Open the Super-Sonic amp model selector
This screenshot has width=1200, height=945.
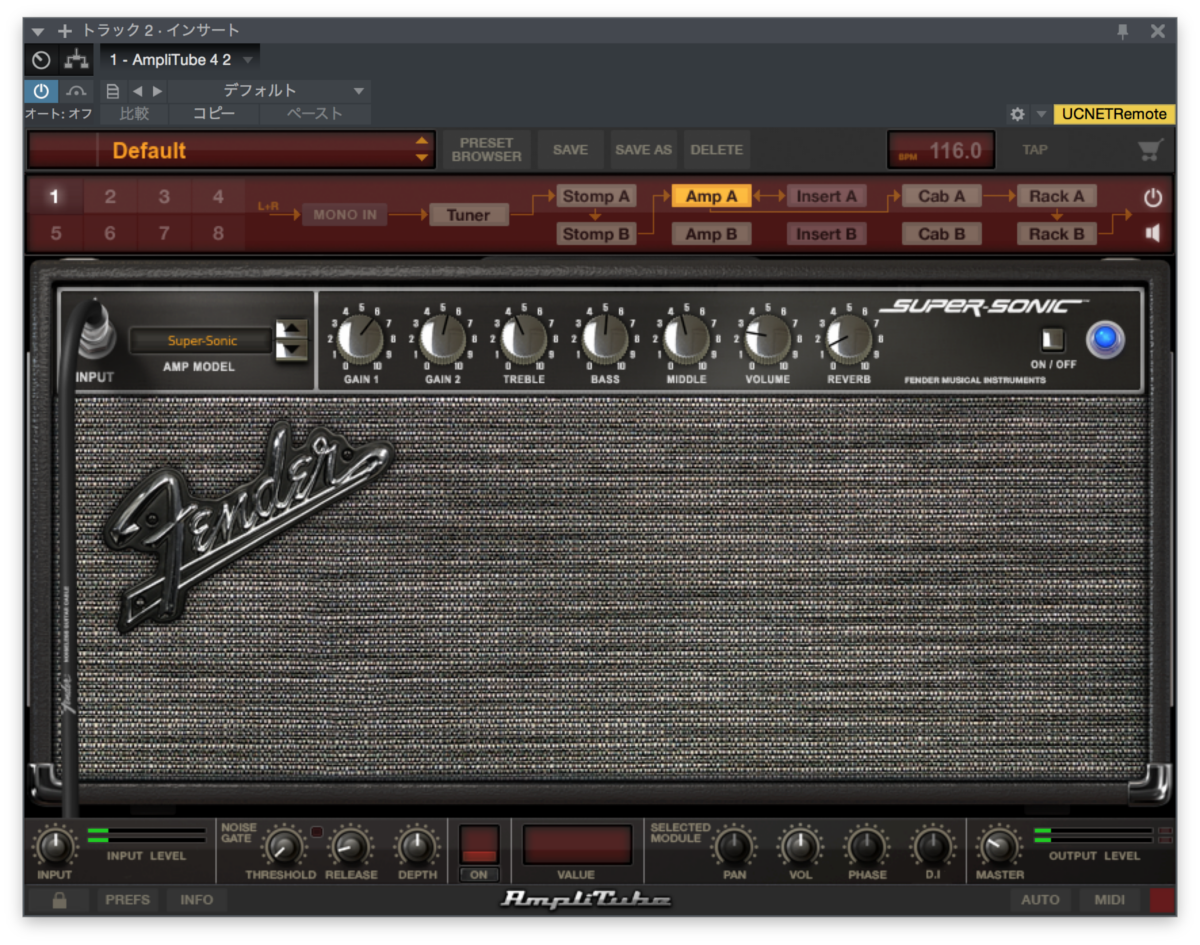[x=202, y=341]
